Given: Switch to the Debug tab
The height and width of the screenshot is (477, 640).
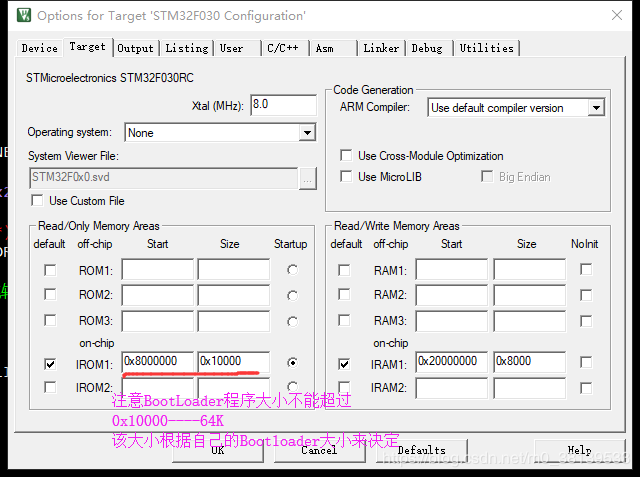Looking at the screenshot, I should tap(429, 48).
